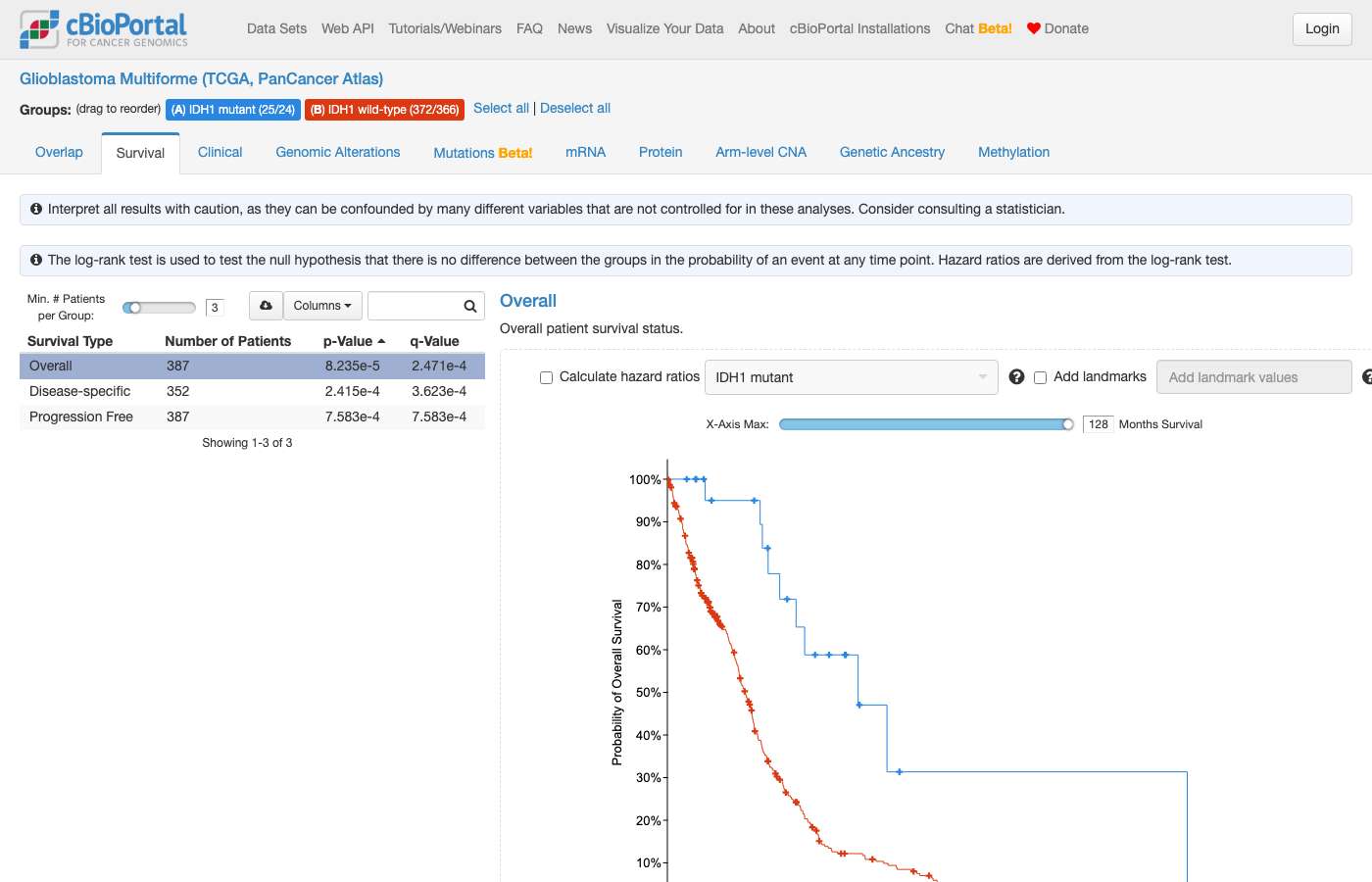Select the Disease-specific survival row
The width and height of the screenshot is (1372, 882).
(252, 391)
